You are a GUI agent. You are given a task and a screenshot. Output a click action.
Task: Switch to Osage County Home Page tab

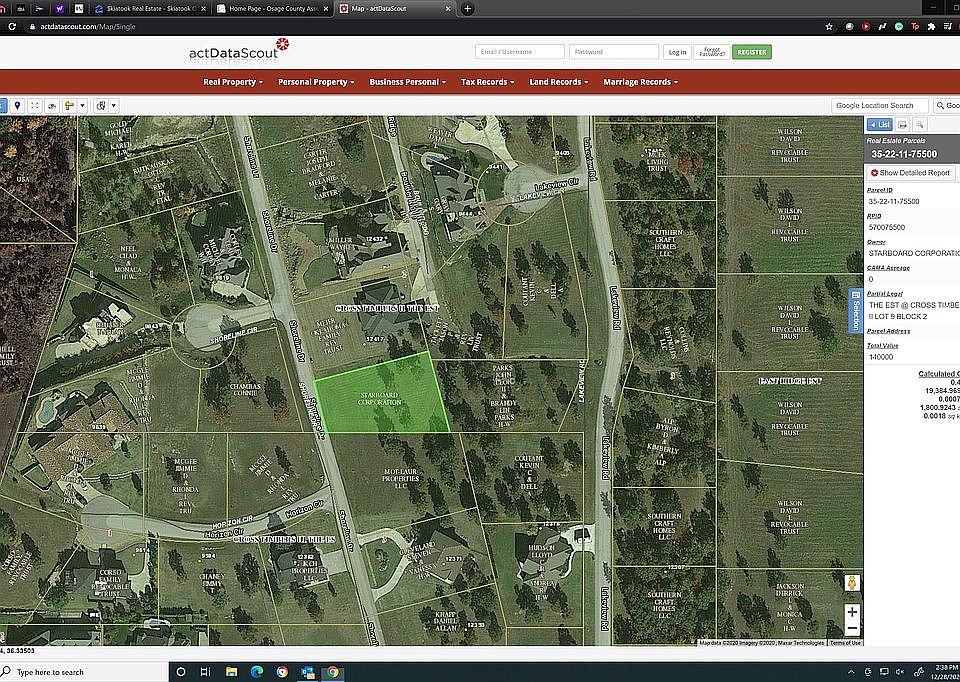pyautogui.click(x=273, y=9)
